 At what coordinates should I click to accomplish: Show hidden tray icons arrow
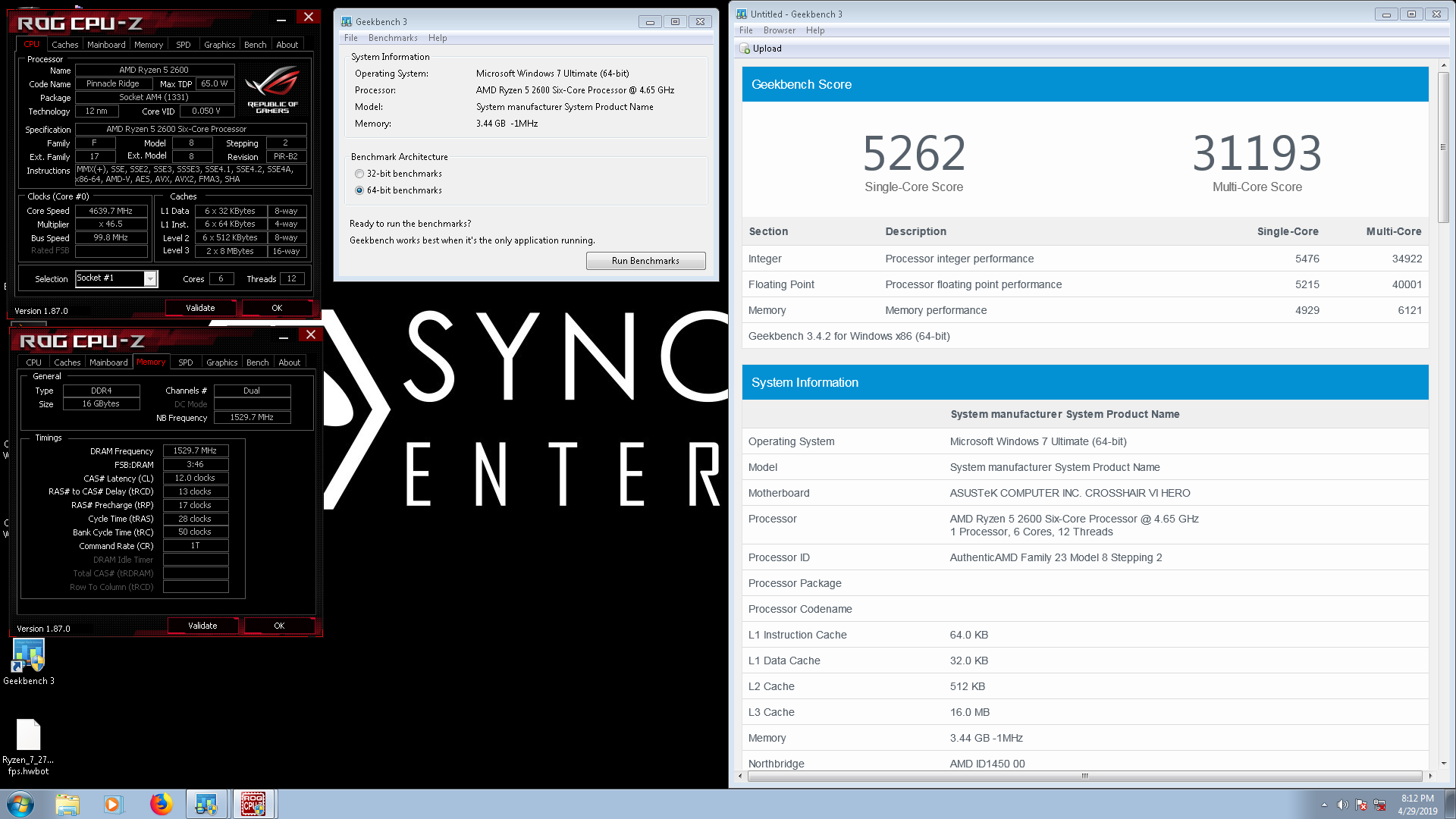click(1324, 805)
